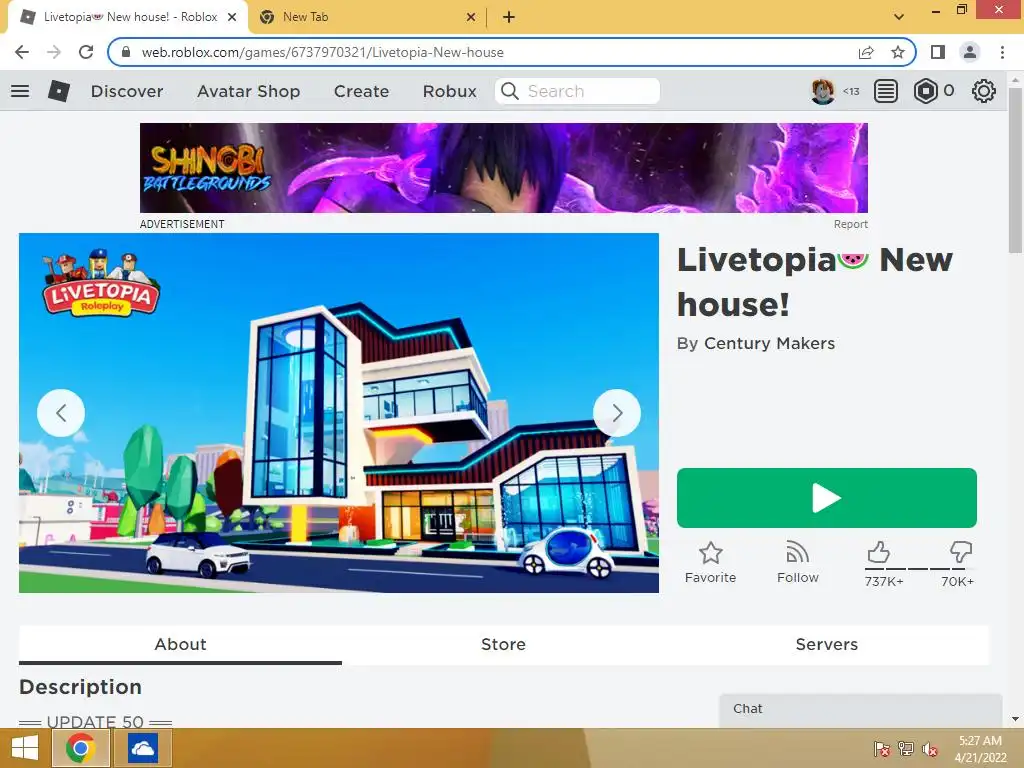Click the Follow feed icon

pyautogui.click(x=797, y=552)
